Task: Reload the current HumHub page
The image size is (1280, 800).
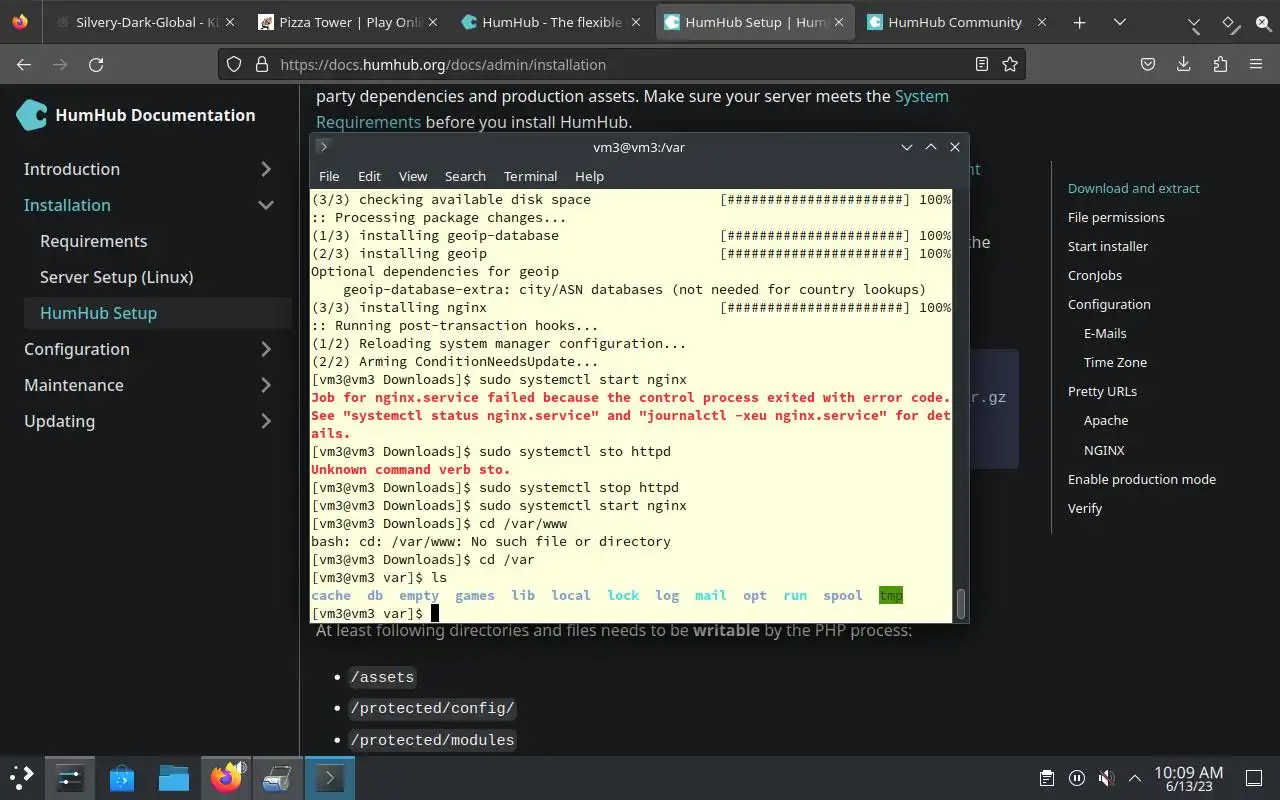Action: point(96,64)
